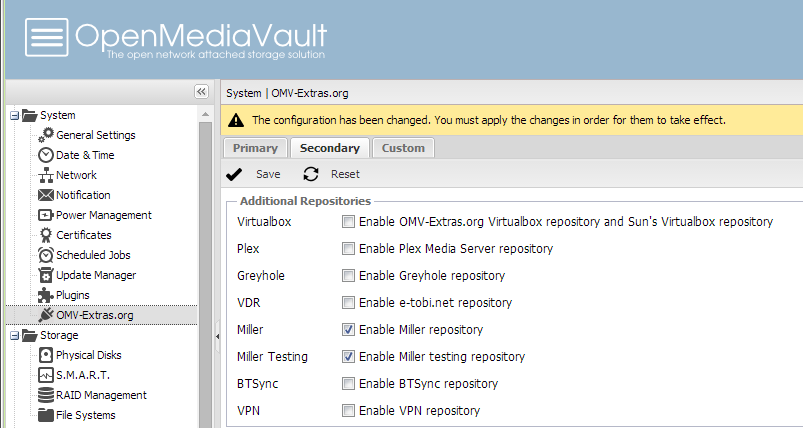Click the sidebar vertical scrollbar track
803x428 pixels.
[205, 275]
